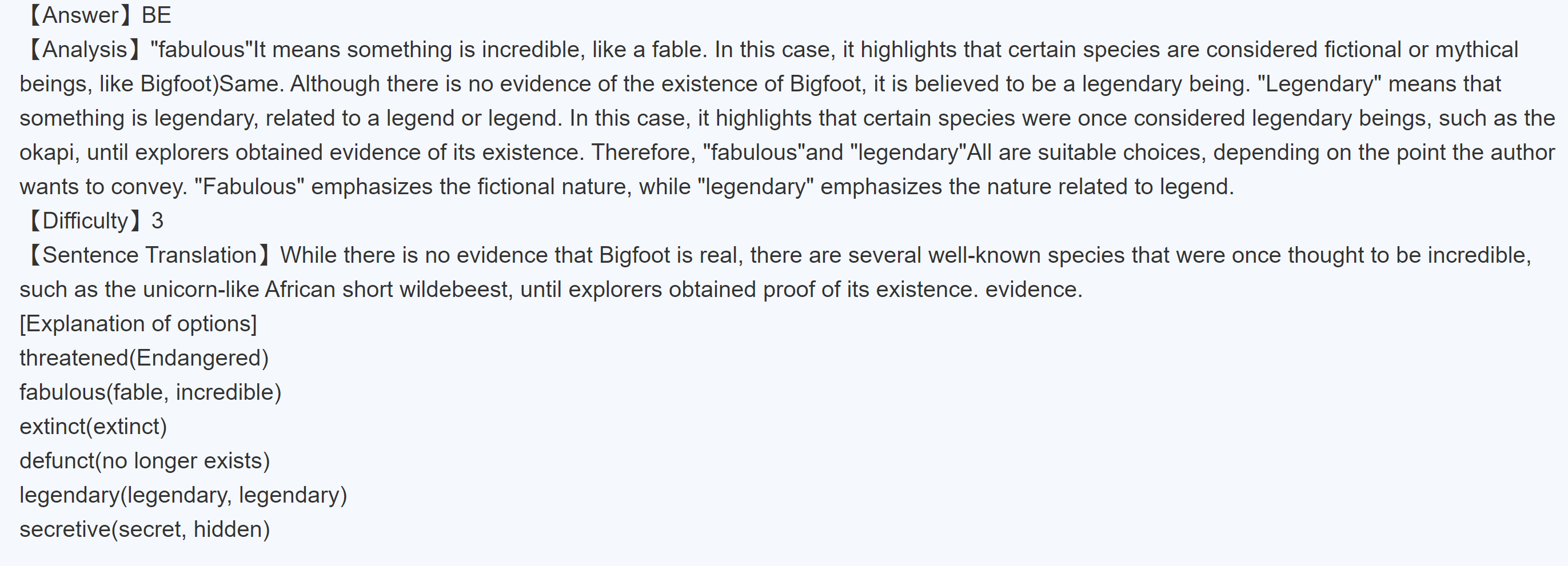Select the "legendary(legendary, legendary)" option line
This screenshot has width=1568, height=566.
point(183,495)
